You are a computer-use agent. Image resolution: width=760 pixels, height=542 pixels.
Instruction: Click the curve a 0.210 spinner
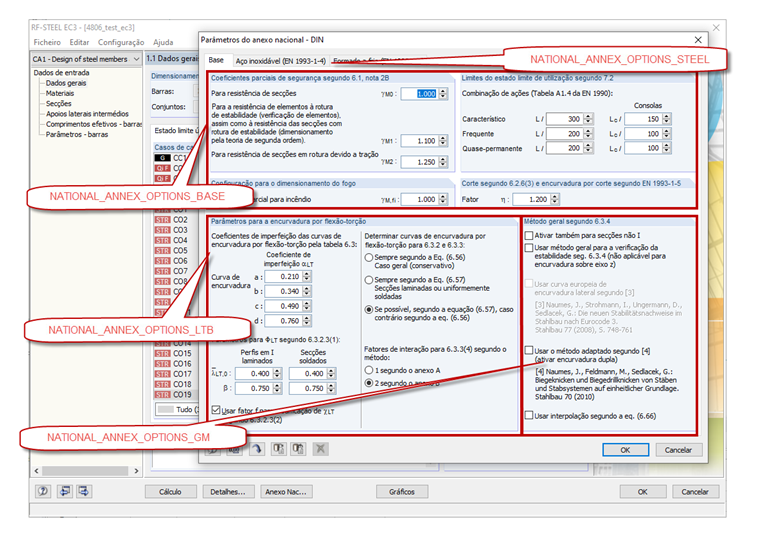[x=306, y=276]
